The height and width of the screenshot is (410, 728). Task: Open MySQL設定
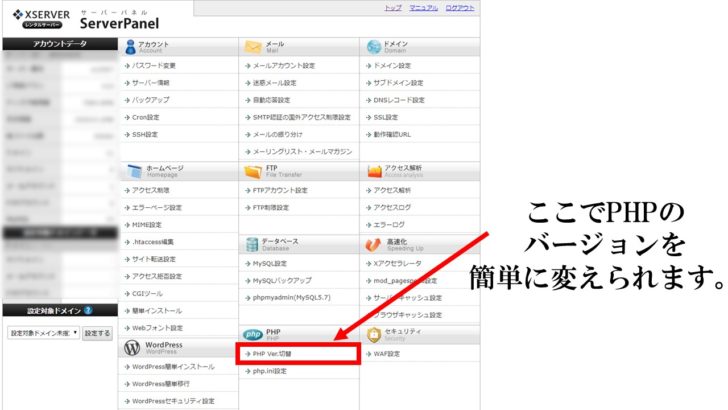tap(269, 264)
